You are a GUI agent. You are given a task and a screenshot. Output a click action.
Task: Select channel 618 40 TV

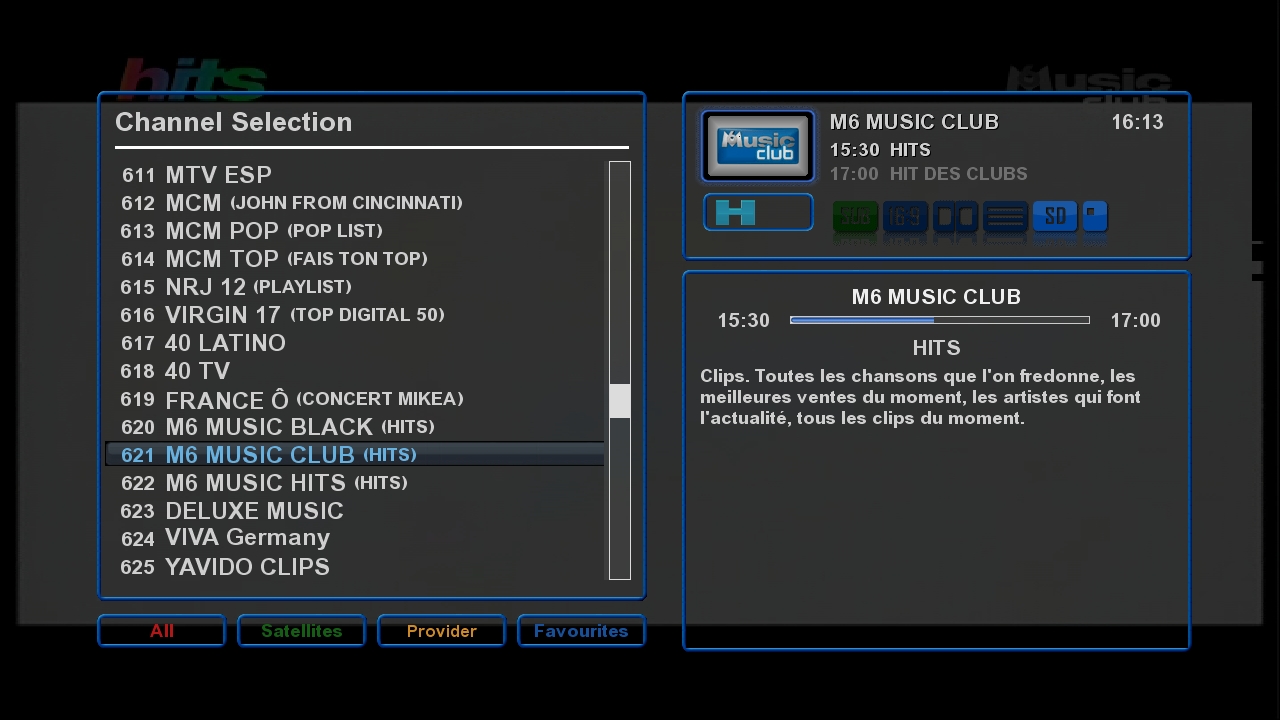[x=355, y=371]
